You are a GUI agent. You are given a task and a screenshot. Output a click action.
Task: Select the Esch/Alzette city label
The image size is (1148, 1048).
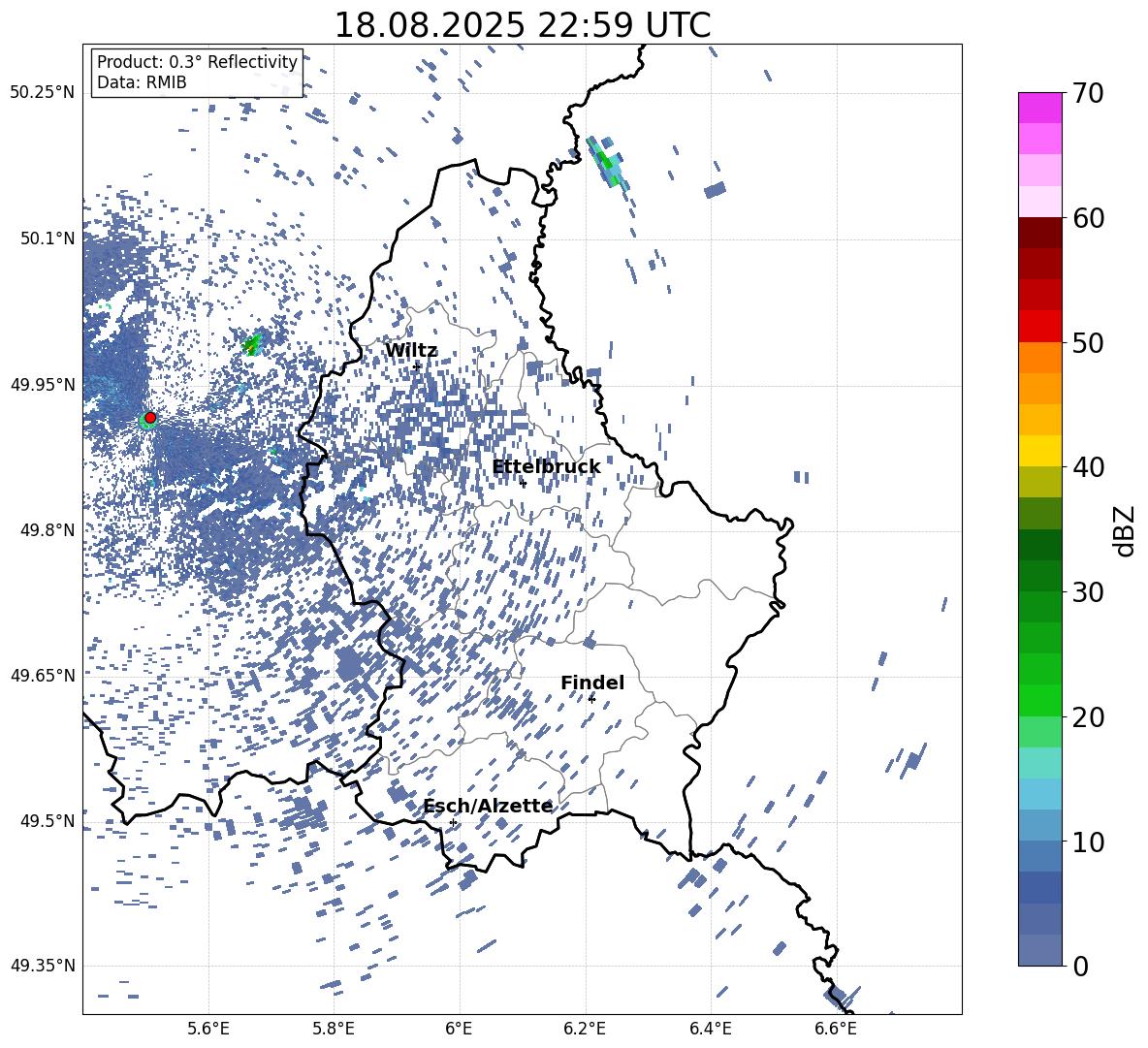point(489,806)
